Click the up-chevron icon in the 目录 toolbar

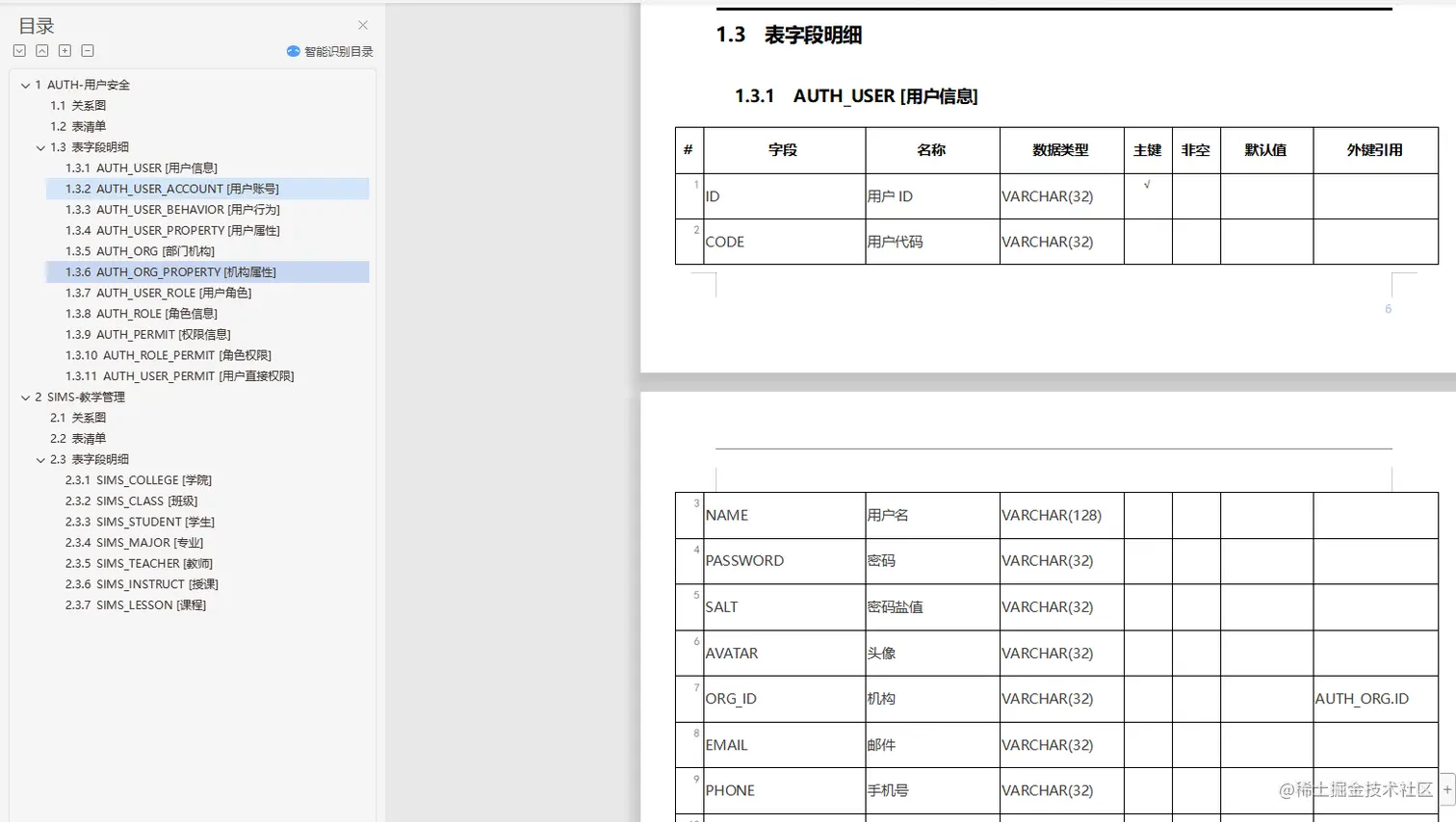click(x=41, y=50)
